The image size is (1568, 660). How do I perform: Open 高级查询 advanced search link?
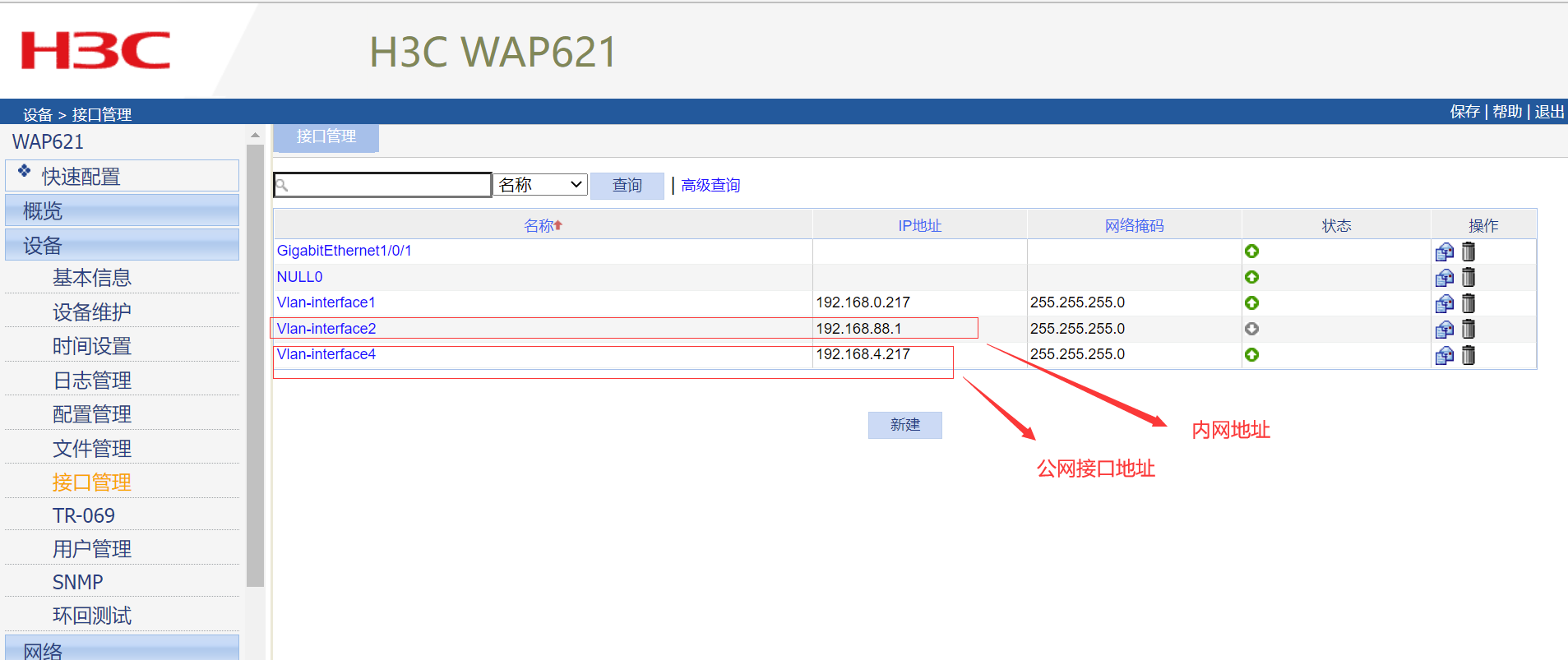710,186
